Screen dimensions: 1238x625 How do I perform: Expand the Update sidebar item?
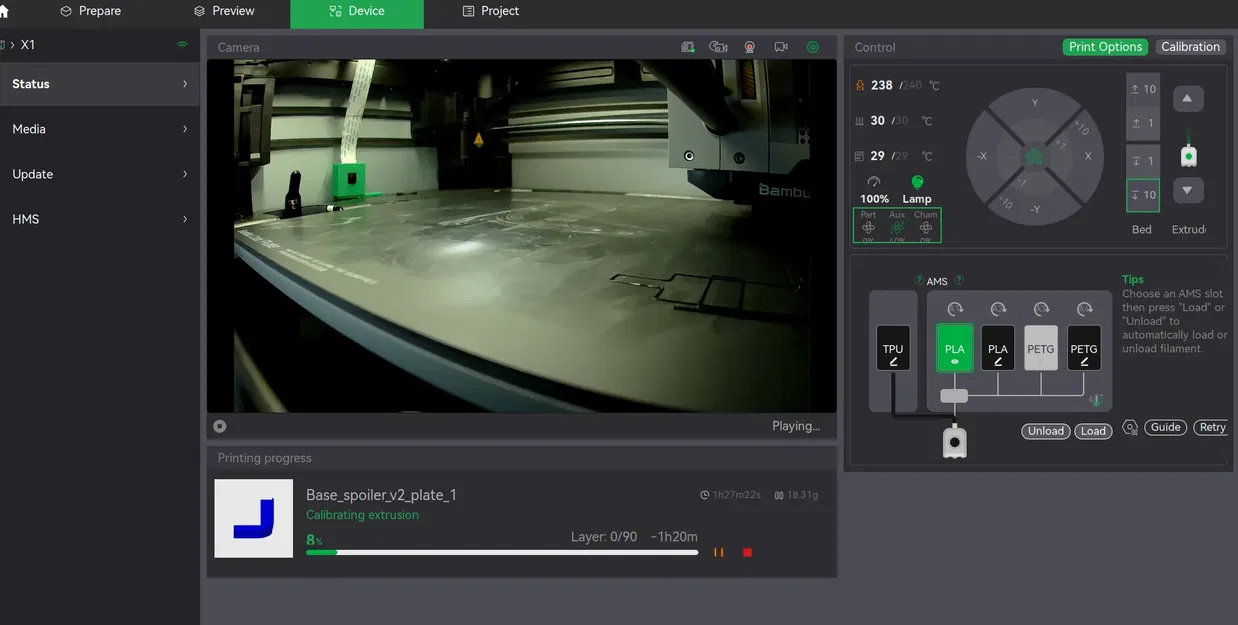pos(99,174)
